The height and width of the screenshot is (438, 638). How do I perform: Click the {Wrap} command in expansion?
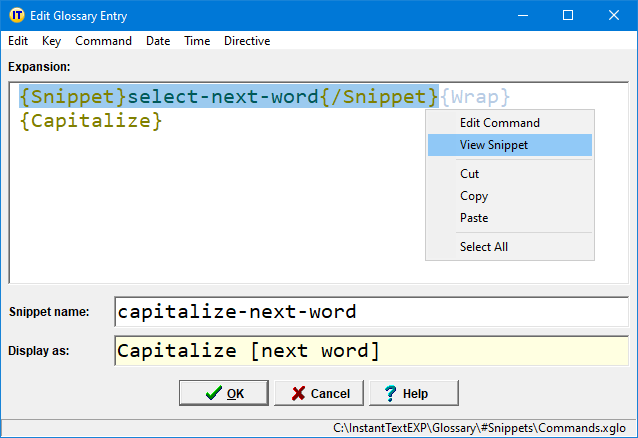pyautogui.click(x=475, y=97)
